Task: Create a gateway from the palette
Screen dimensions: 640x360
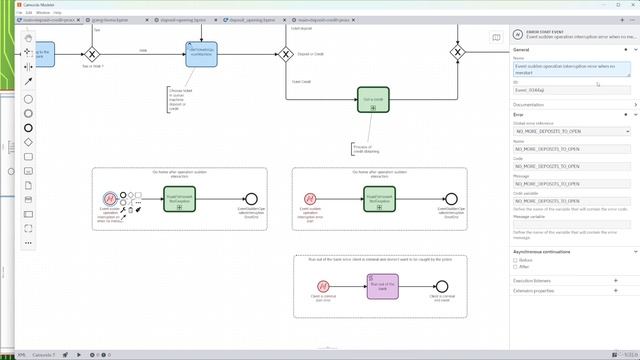Action: [28, 142]
